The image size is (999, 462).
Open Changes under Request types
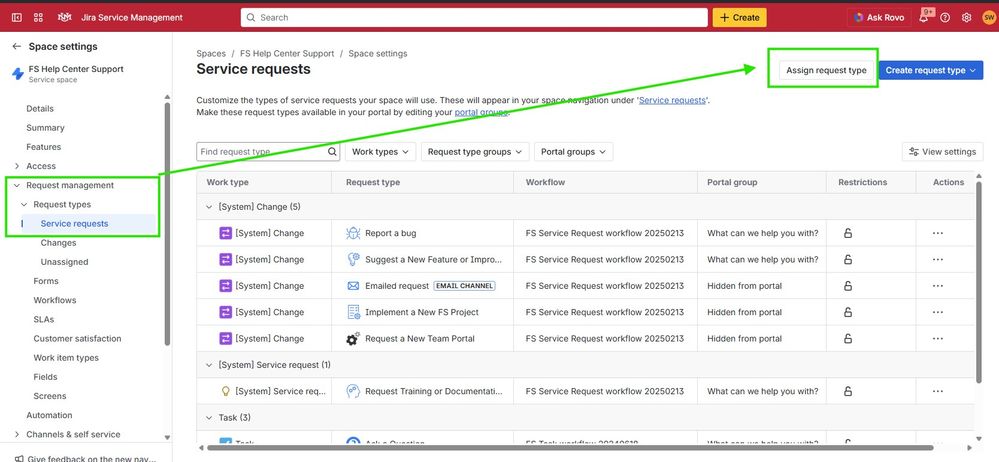click(58, 243)
